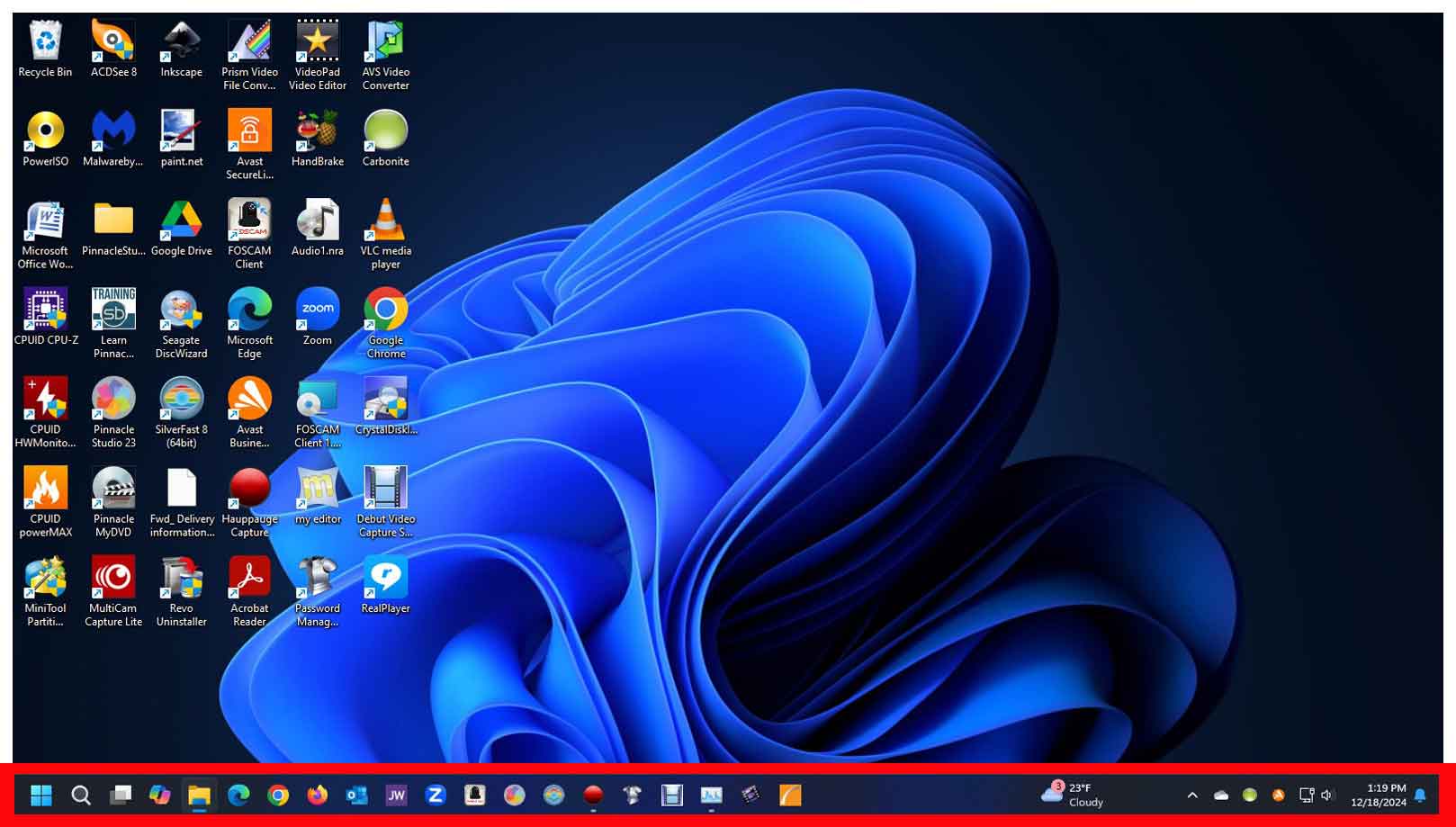
Task: Select the paint.net desktop icon
Action: coord(181,139)
